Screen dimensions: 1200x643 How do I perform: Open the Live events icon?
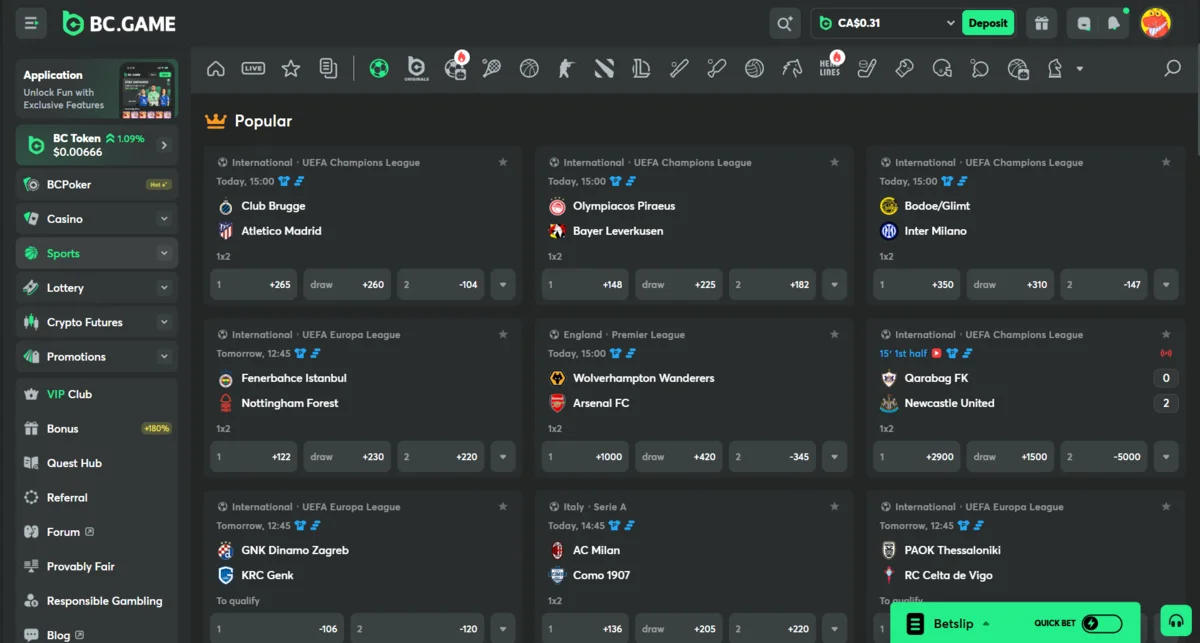253,68
